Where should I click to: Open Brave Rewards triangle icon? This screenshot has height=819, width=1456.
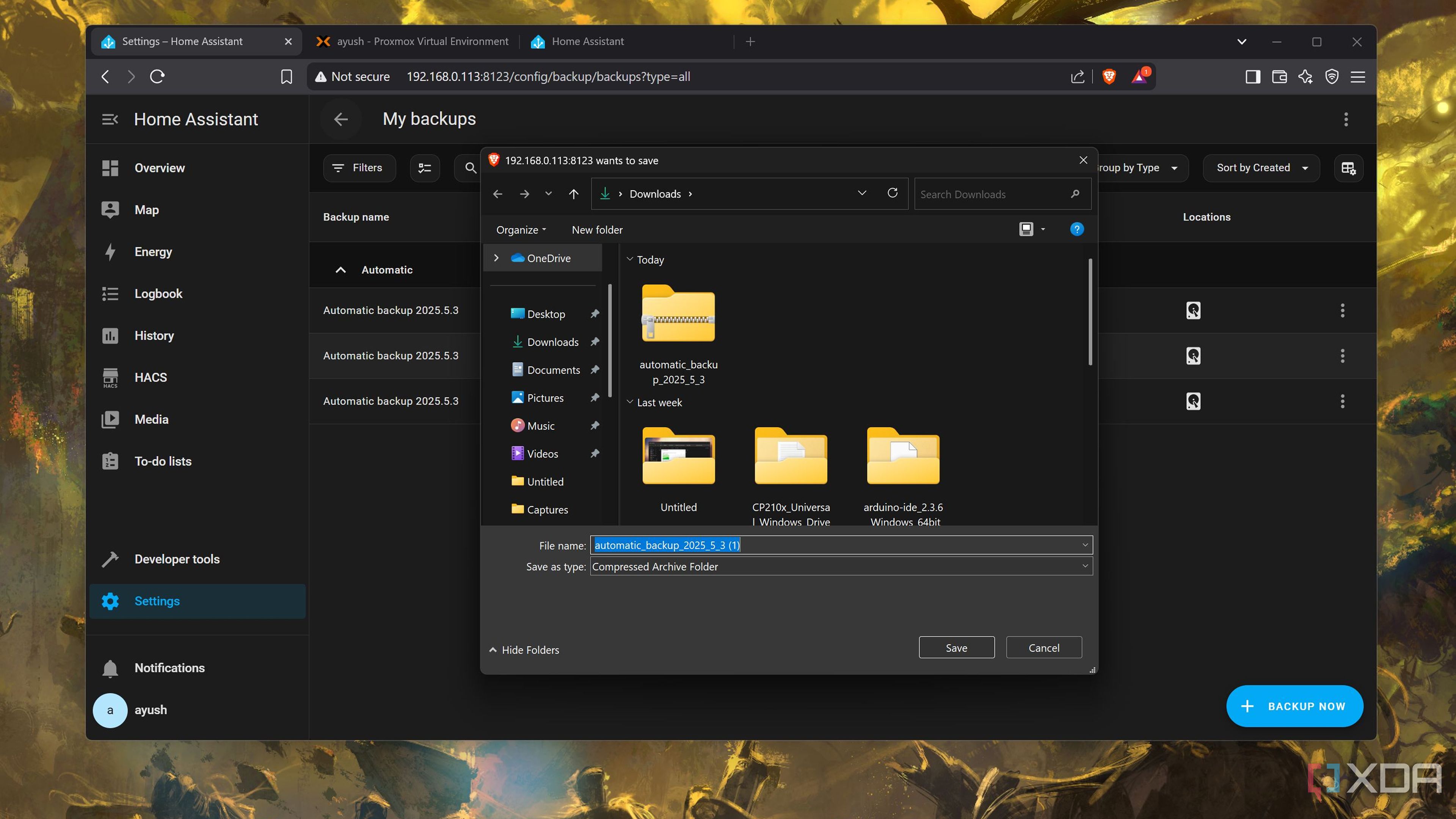[1139, 76]
